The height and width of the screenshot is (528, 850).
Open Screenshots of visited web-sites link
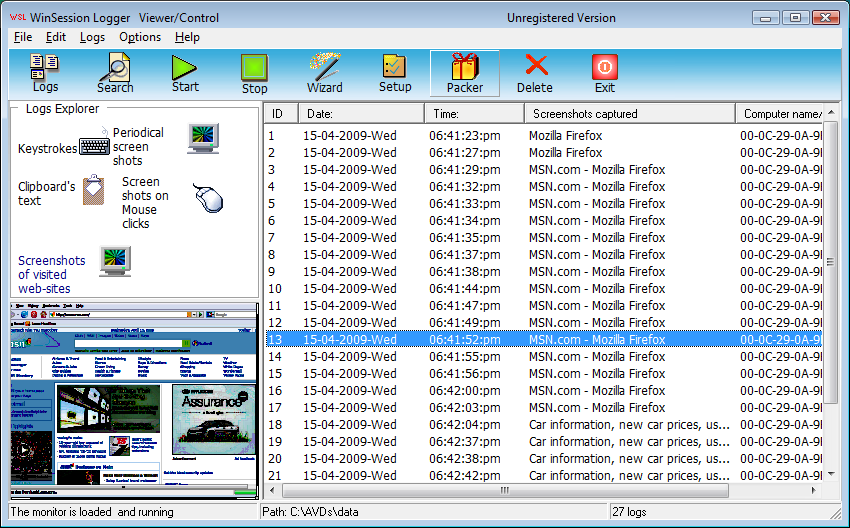[x=52, y=274]
